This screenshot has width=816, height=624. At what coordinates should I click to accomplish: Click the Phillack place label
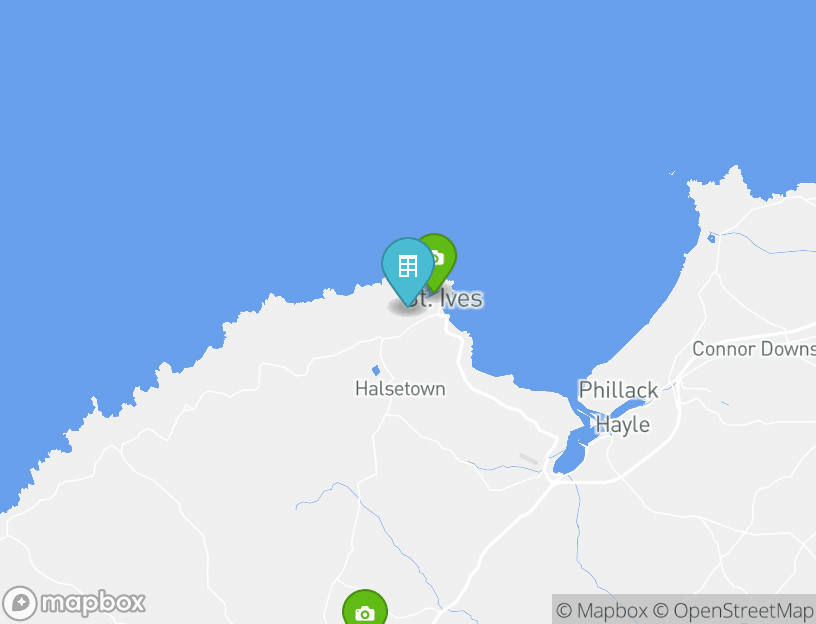tap(618, 390)
